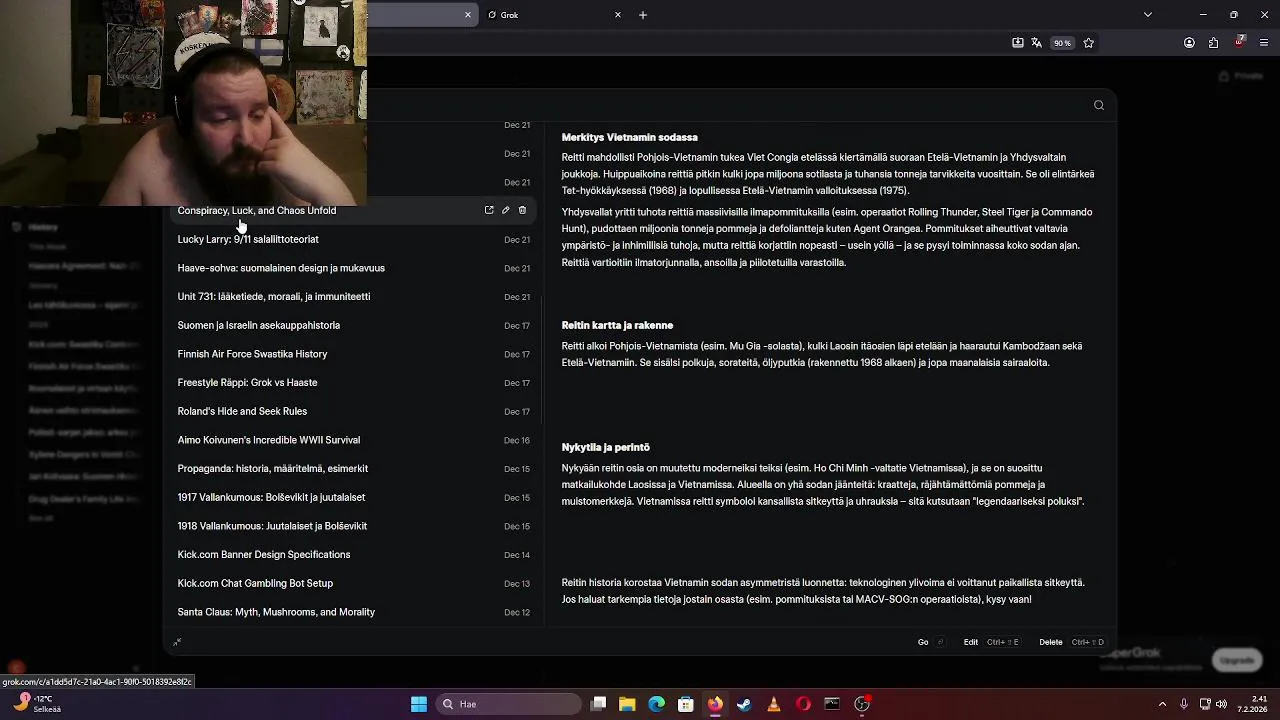
Task: Open File Explorer from the taskbar
Action: [627, 704]
